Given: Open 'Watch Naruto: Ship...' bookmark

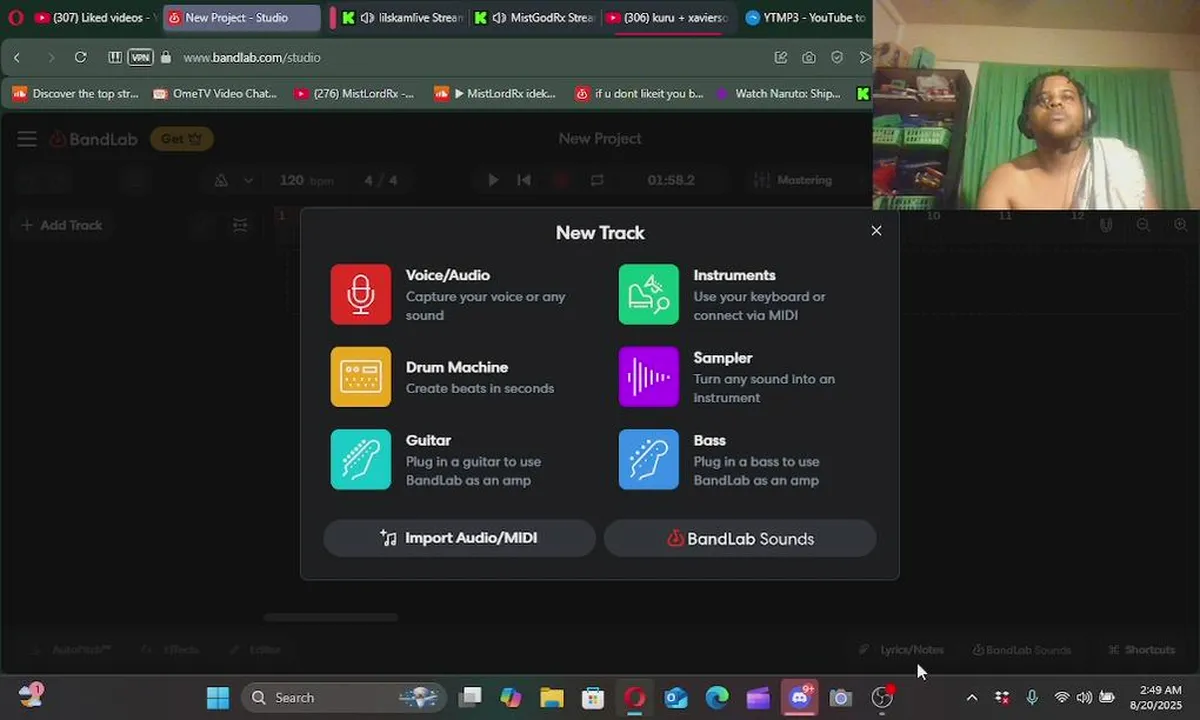Looking at the screenshot, I should coord(780,93).
